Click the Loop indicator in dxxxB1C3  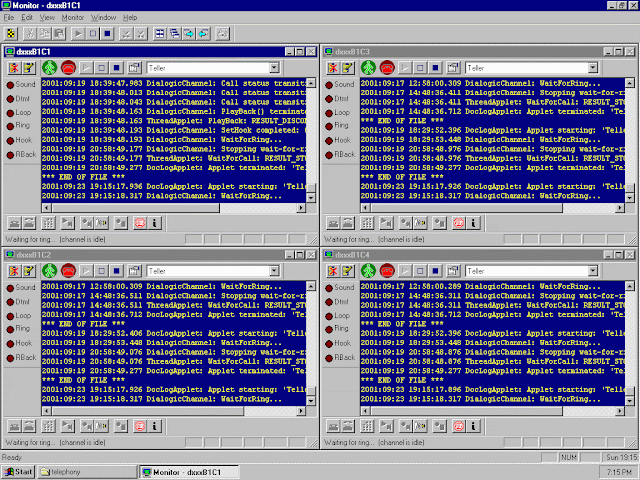[x=338, y=112]
